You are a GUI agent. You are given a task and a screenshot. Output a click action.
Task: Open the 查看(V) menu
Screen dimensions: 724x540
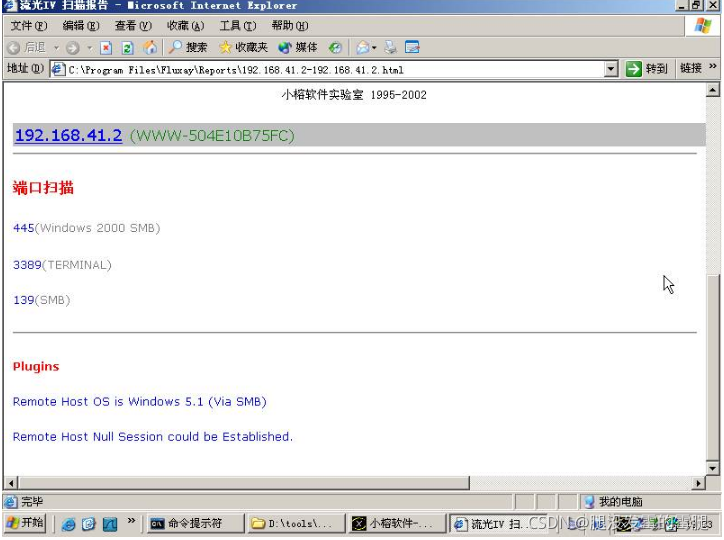coord(133,26)
